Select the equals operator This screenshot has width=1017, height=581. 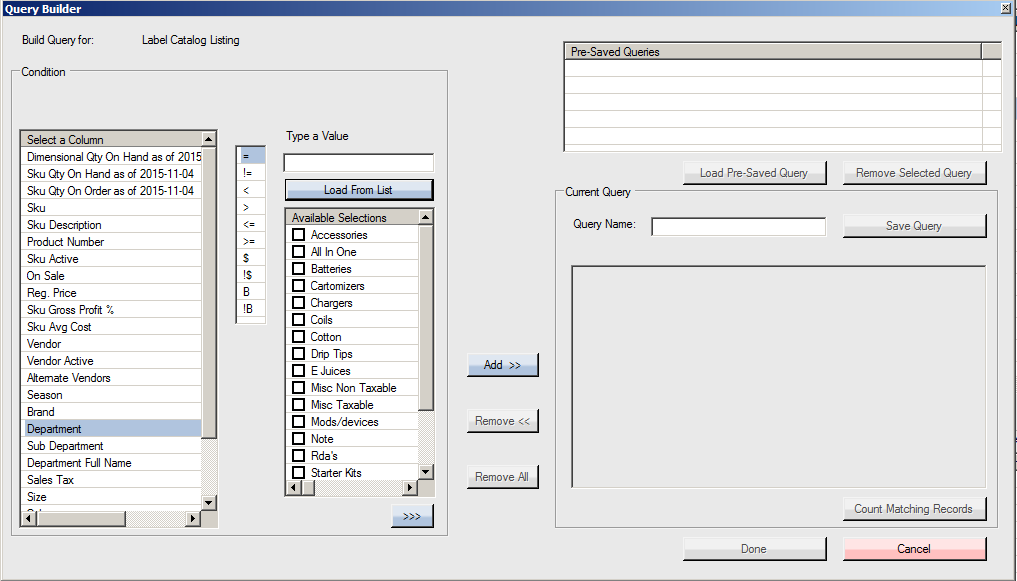251,156
